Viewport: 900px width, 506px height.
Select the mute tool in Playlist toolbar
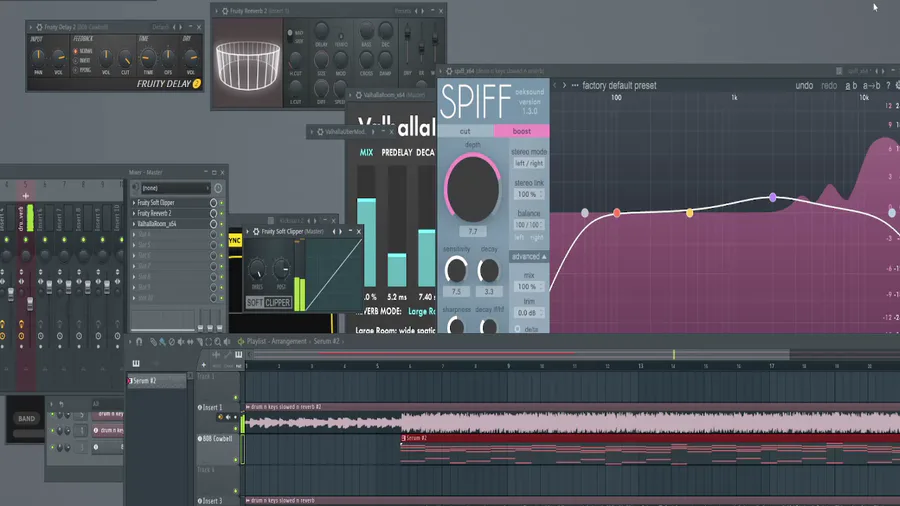point(181,341)
